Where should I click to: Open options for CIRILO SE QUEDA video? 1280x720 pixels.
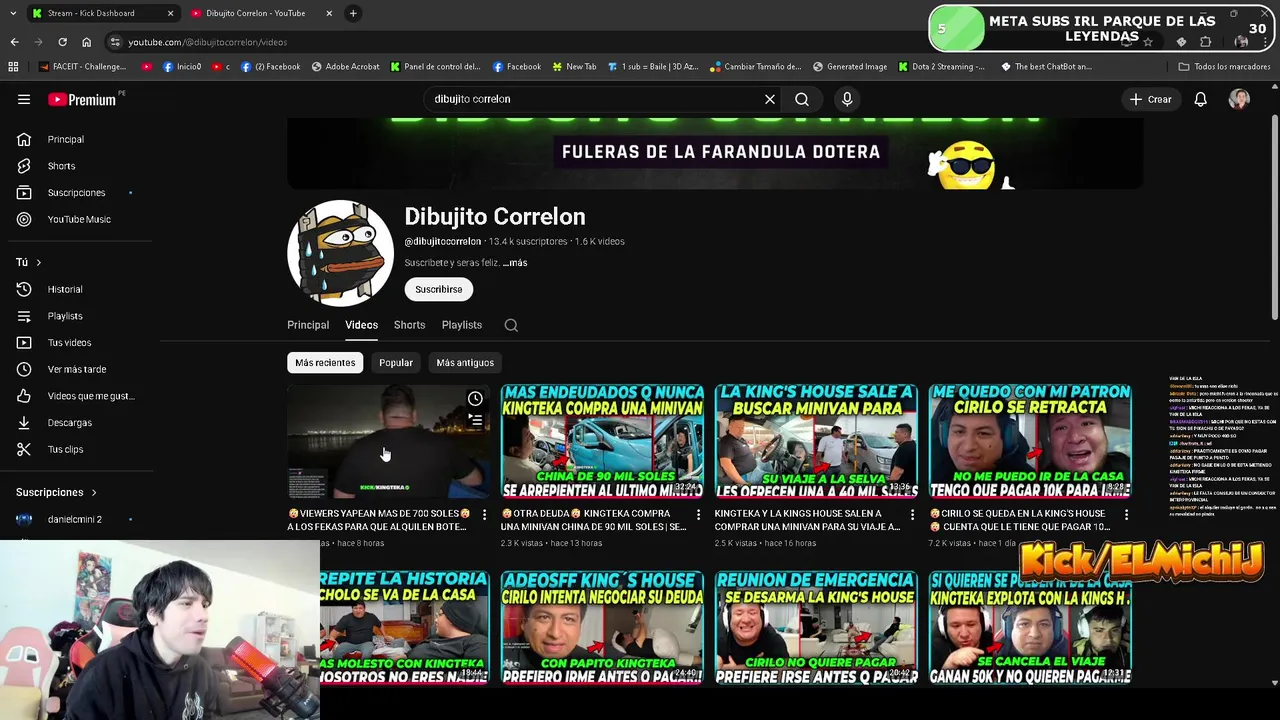[x=1126, y=514]
